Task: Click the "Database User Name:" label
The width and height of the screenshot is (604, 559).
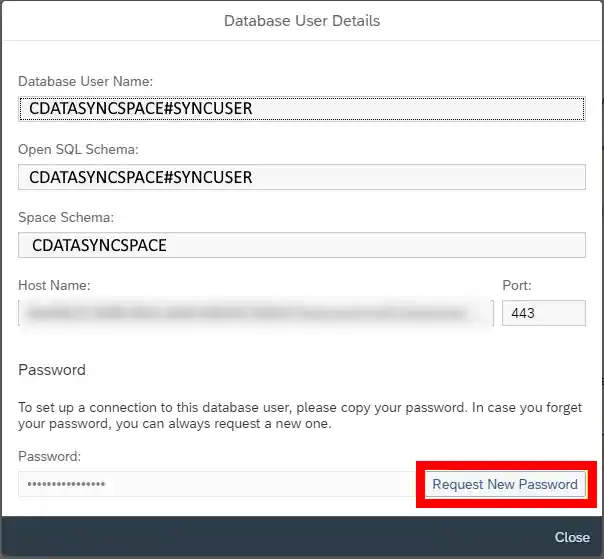Action: (85, 81)
